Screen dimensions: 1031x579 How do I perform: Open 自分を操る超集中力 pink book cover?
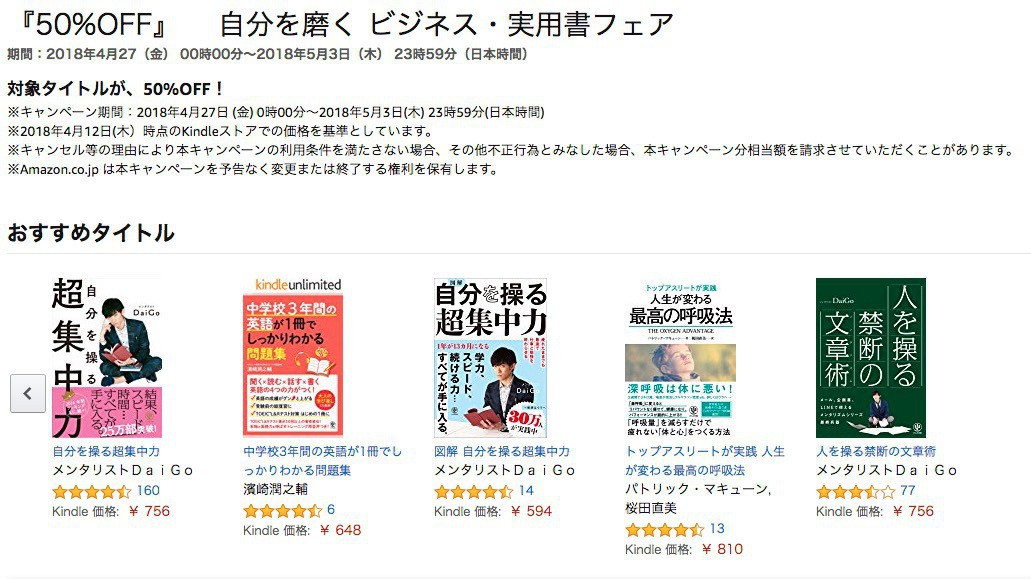pos(107,358)
